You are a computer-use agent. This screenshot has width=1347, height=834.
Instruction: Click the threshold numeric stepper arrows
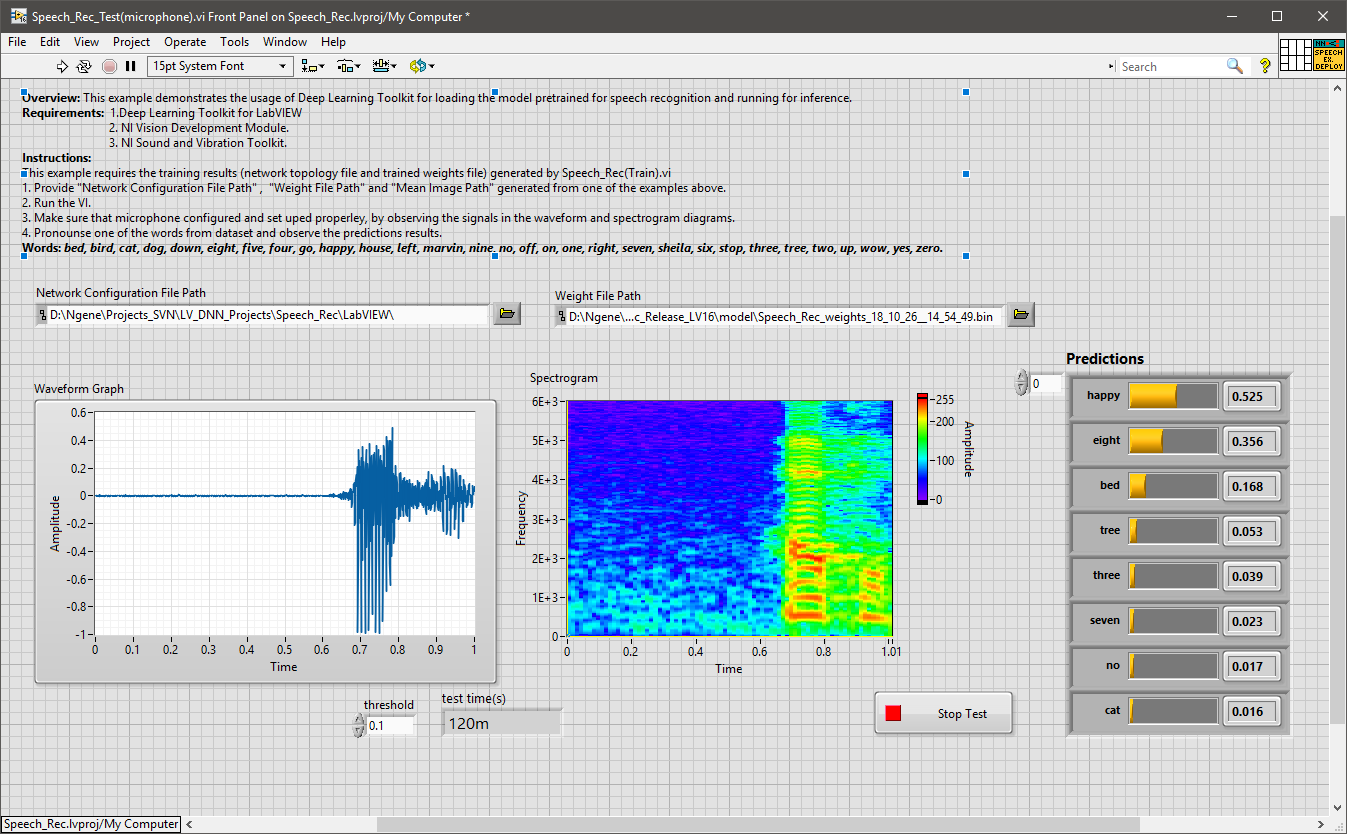[359, 726]
